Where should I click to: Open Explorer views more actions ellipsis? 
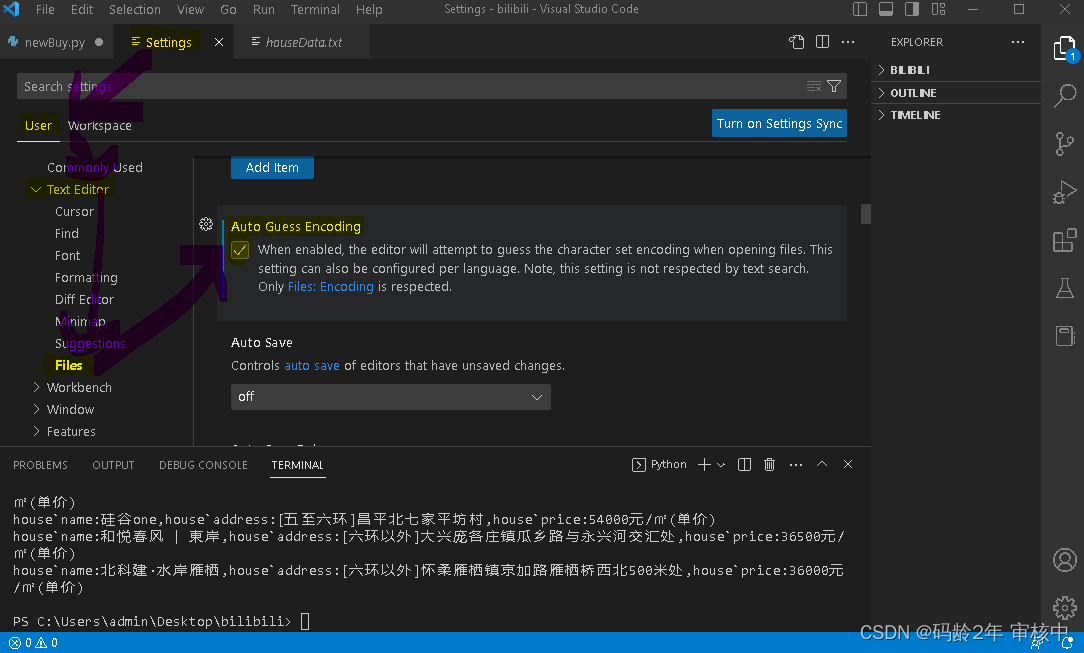pyautogui.click(x=1018, y=42)
